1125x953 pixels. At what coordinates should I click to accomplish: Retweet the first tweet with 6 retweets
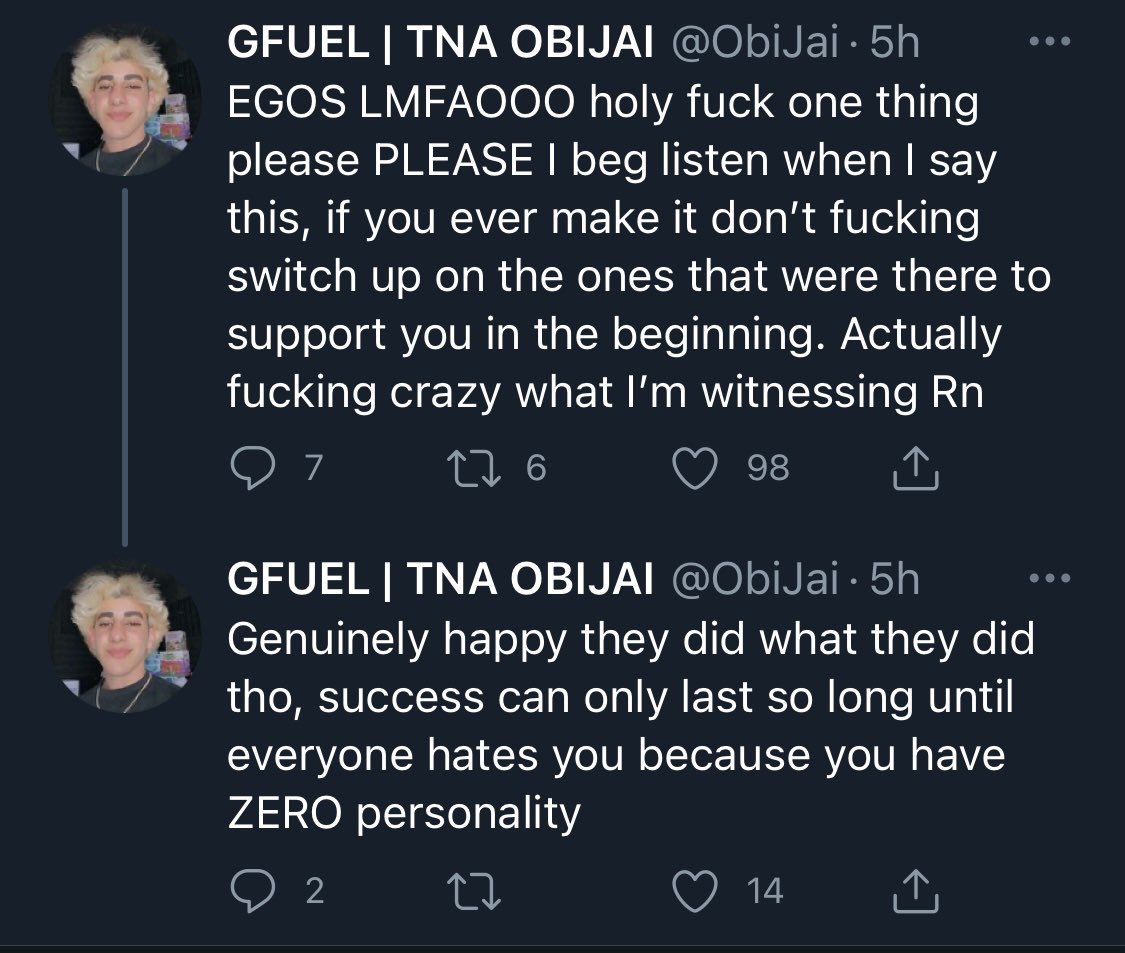pos(475,469)
